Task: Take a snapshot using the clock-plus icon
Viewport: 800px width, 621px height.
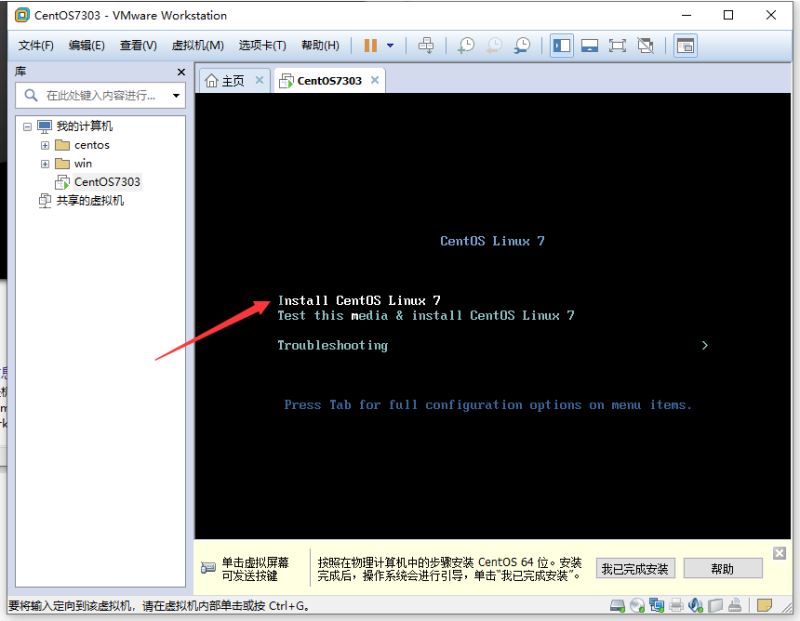Action: pyautogui.click(x=466, y=45)
